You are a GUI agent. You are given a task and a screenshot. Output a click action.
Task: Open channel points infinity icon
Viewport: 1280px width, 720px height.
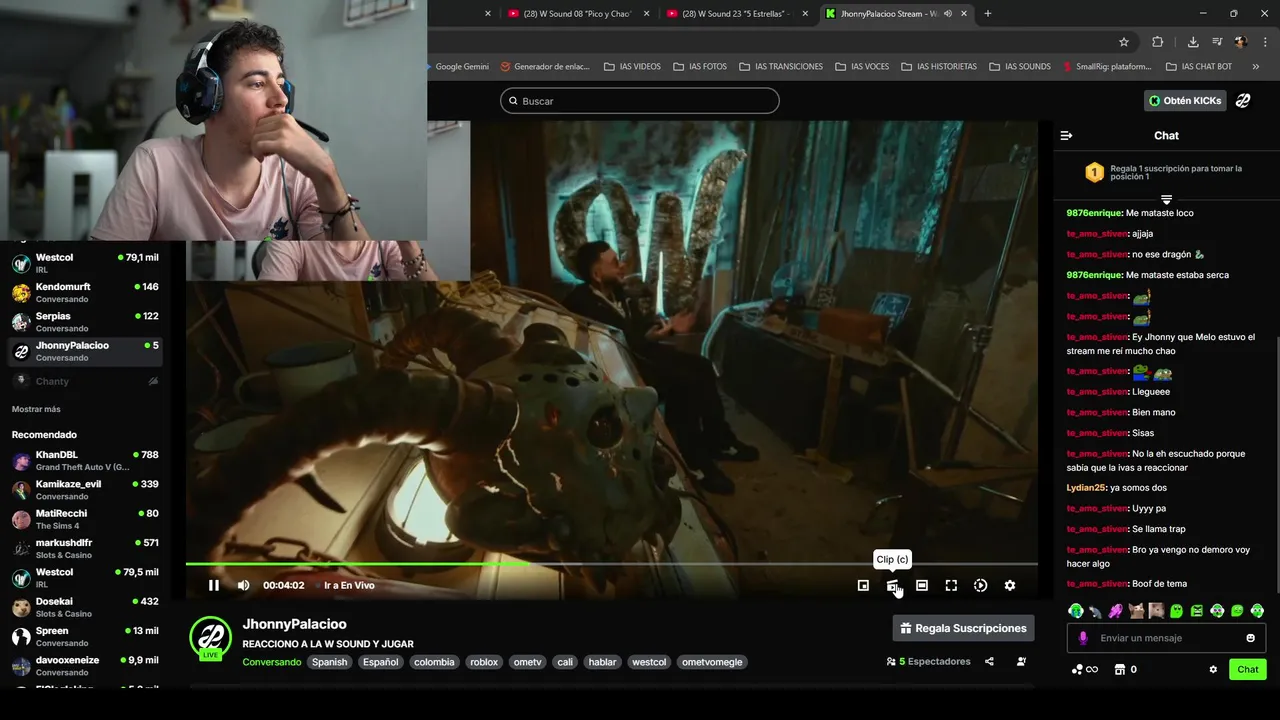[1085, 669]
